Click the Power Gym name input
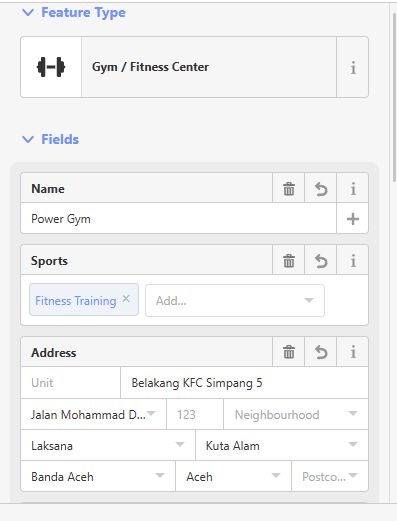The width and height of the screenshot is (397, 521). [x=179, y=219]
